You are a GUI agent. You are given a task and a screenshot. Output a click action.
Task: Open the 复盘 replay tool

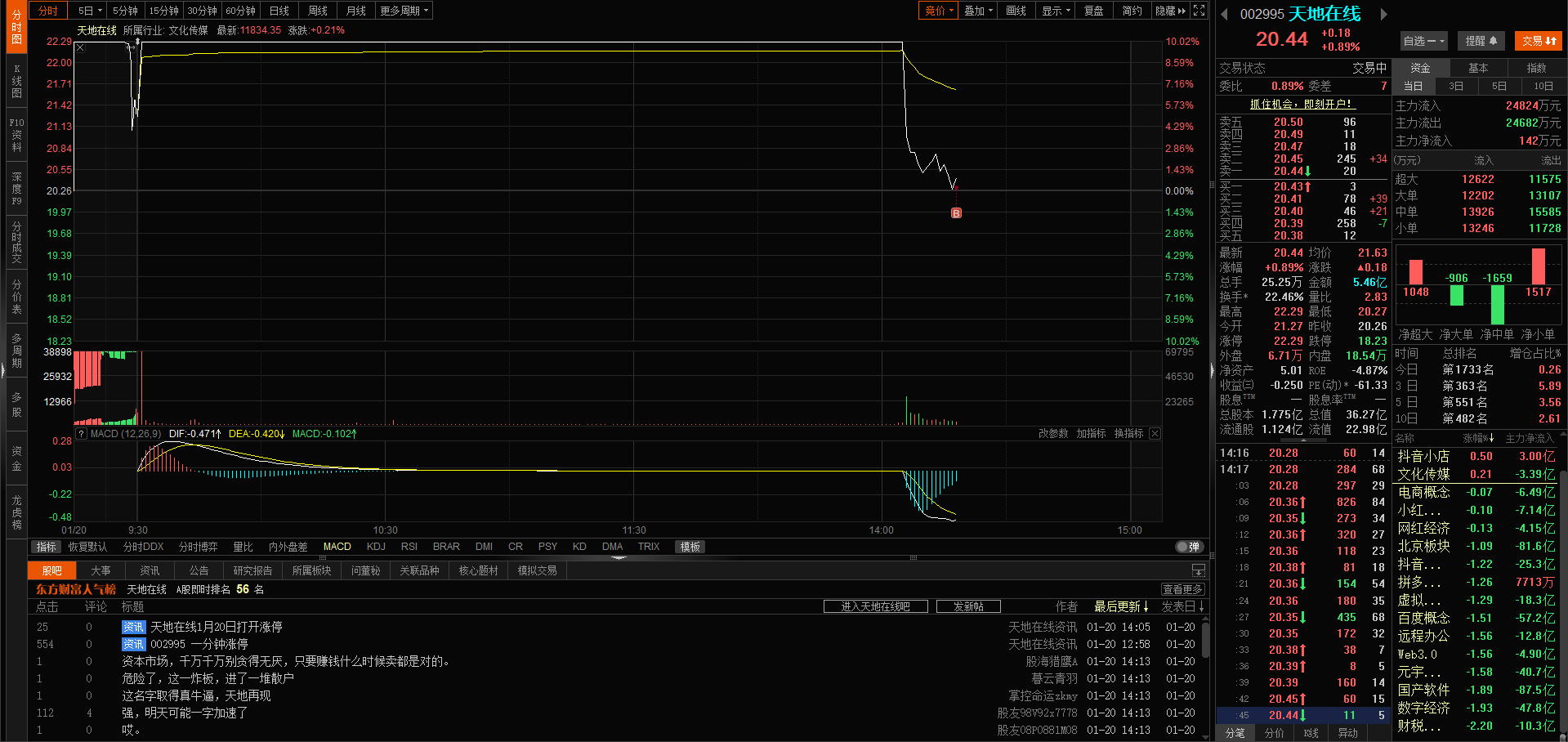pyautogui.click(x=1094, y=11)
